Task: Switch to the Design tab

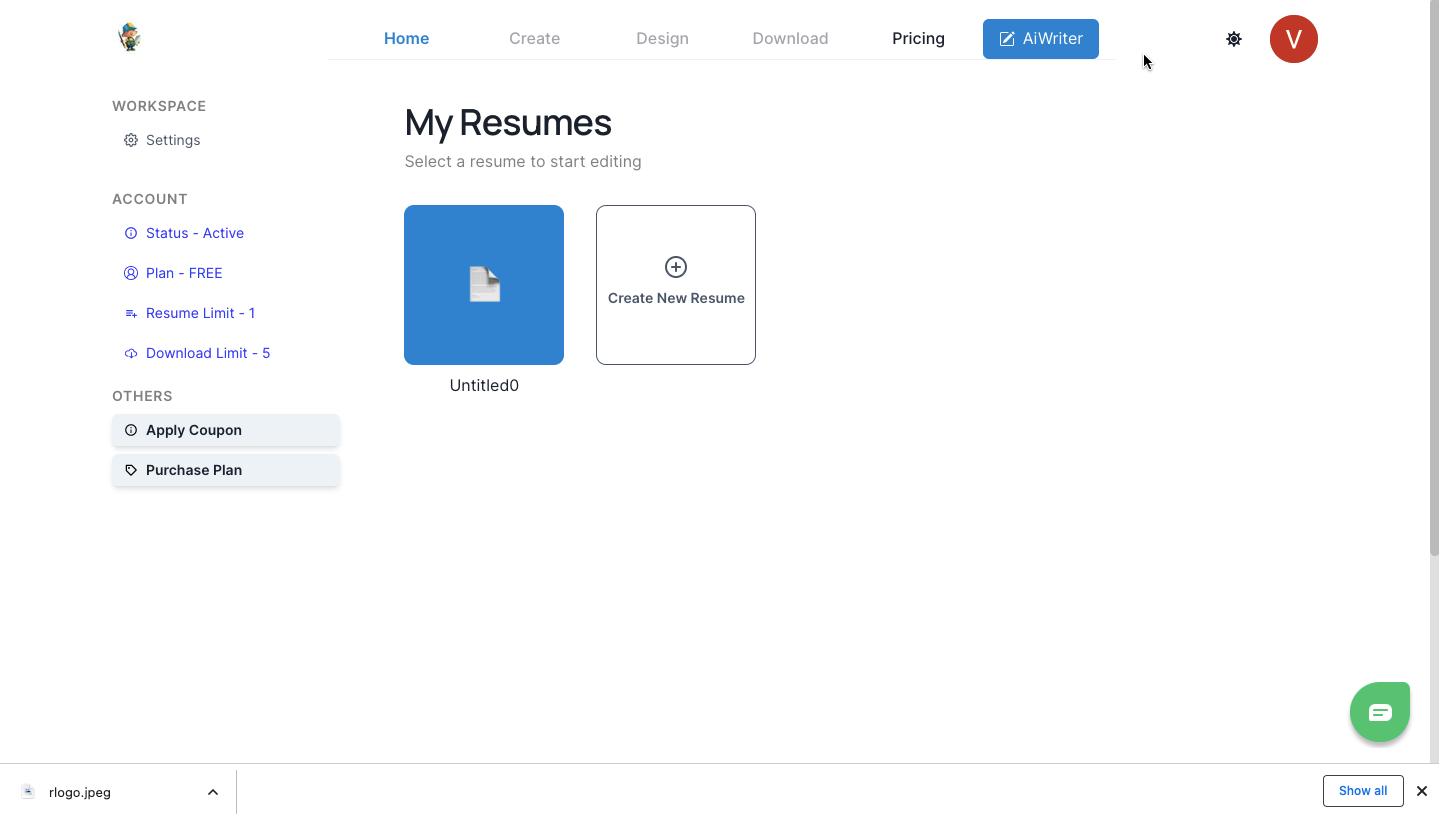Action: 661,38
